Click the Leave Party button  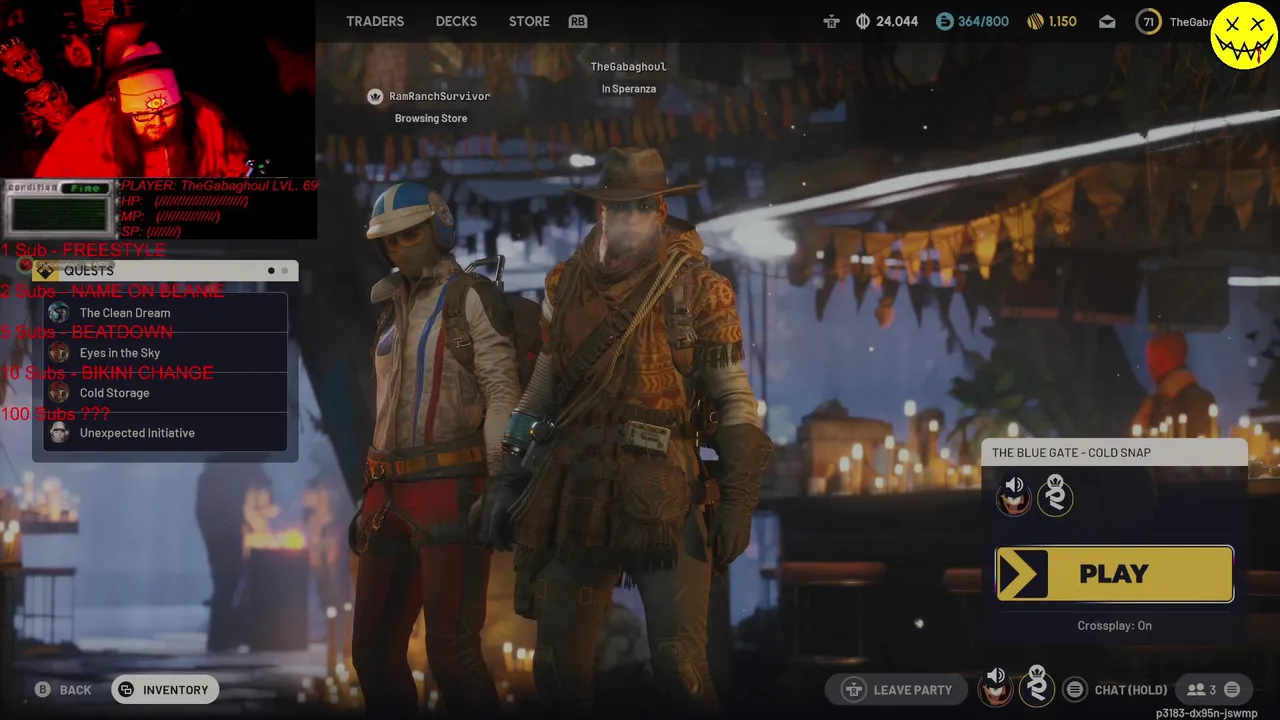pos(898,690)
